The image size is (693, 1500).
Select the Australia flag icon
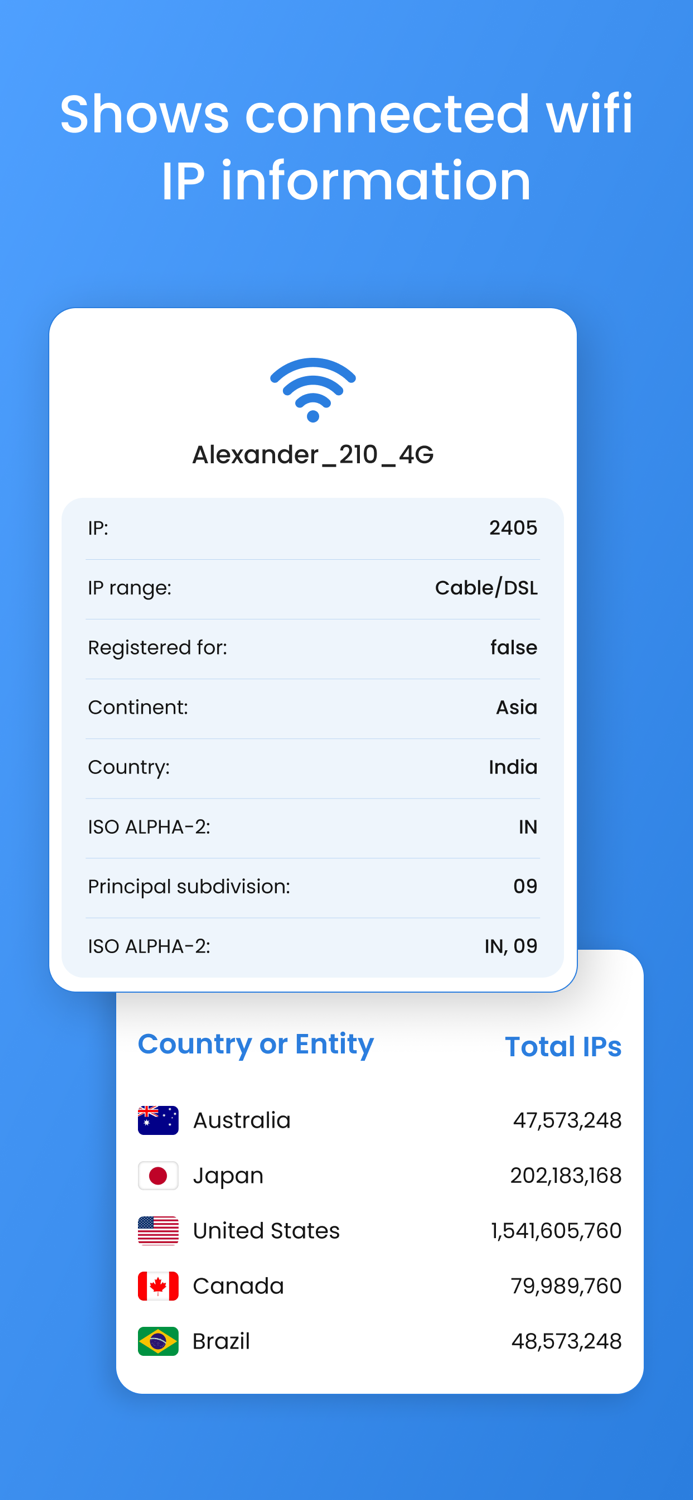(x=158, y=1120)
